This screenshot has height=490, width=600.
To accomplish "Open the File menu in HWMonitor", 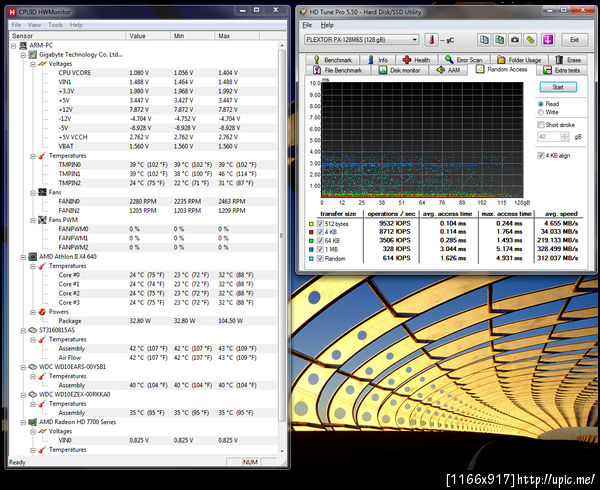I will tap(16, 25).
